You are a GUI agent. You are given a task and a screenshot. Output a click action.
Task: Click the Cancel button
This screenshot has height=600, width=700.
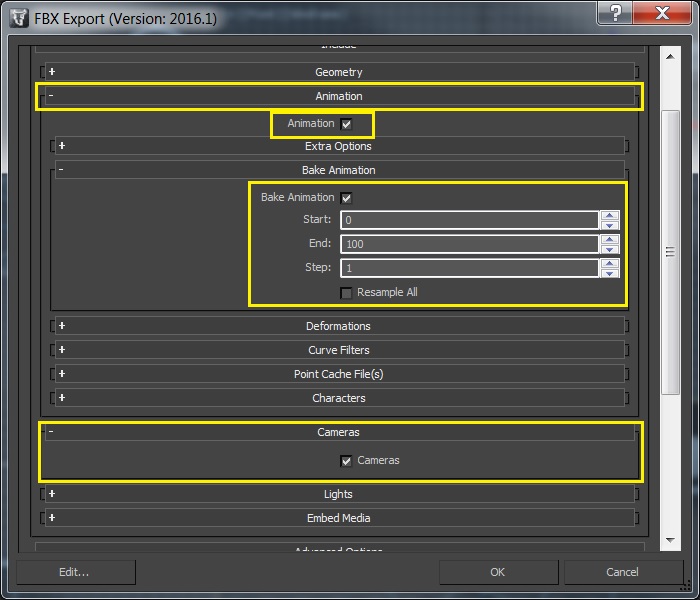click(623, 572)
